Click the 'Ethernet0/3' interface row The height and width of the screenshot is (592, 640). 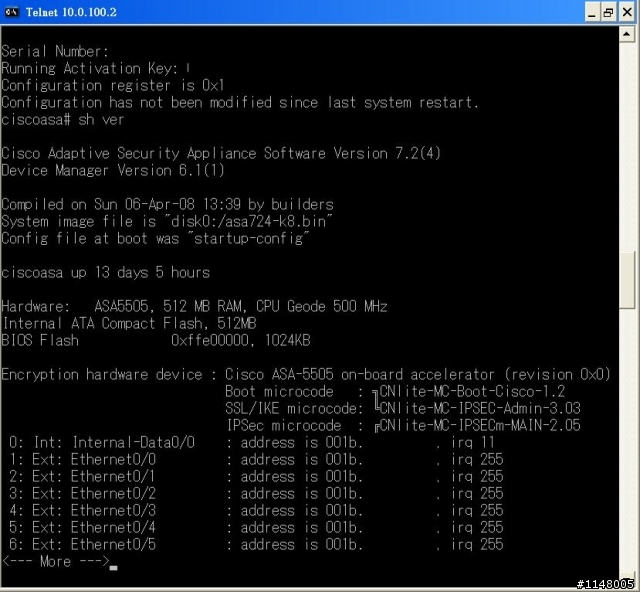256,511
